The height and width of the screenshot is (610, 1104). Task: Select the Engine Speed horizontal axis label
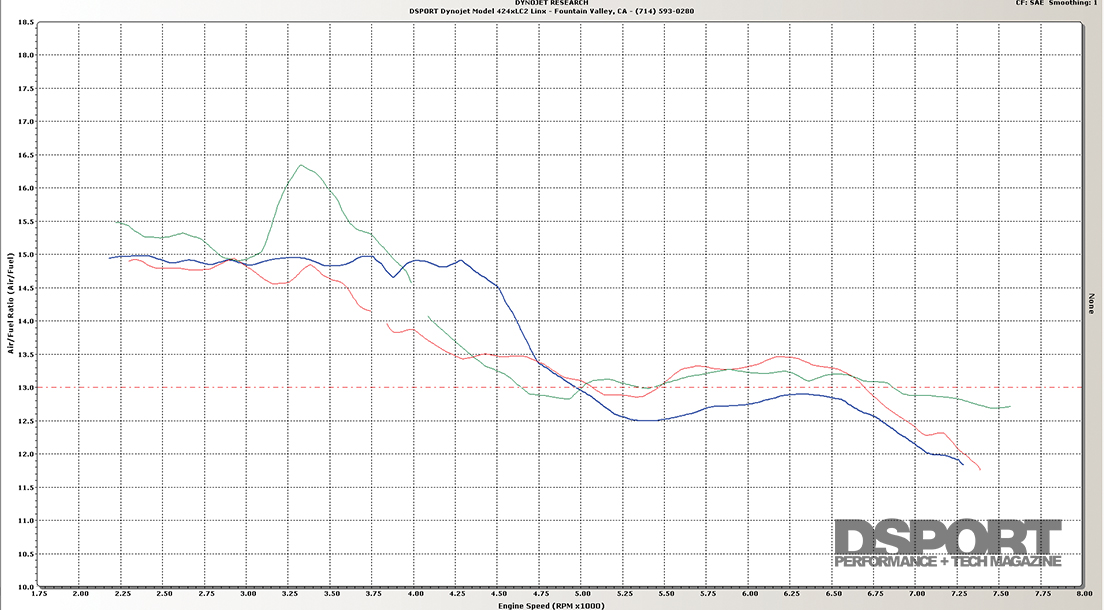tap(551, 605)
